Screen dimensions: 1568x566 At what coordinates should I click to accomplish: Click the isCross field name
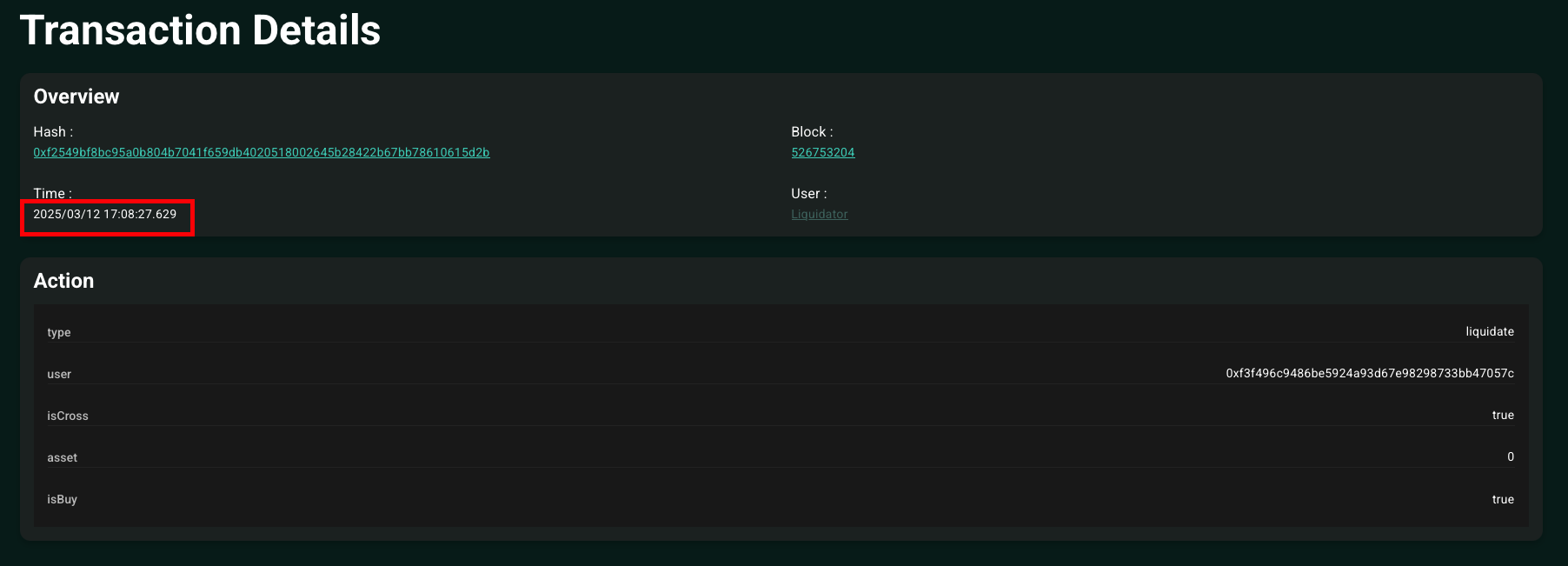tap(68, 416)
